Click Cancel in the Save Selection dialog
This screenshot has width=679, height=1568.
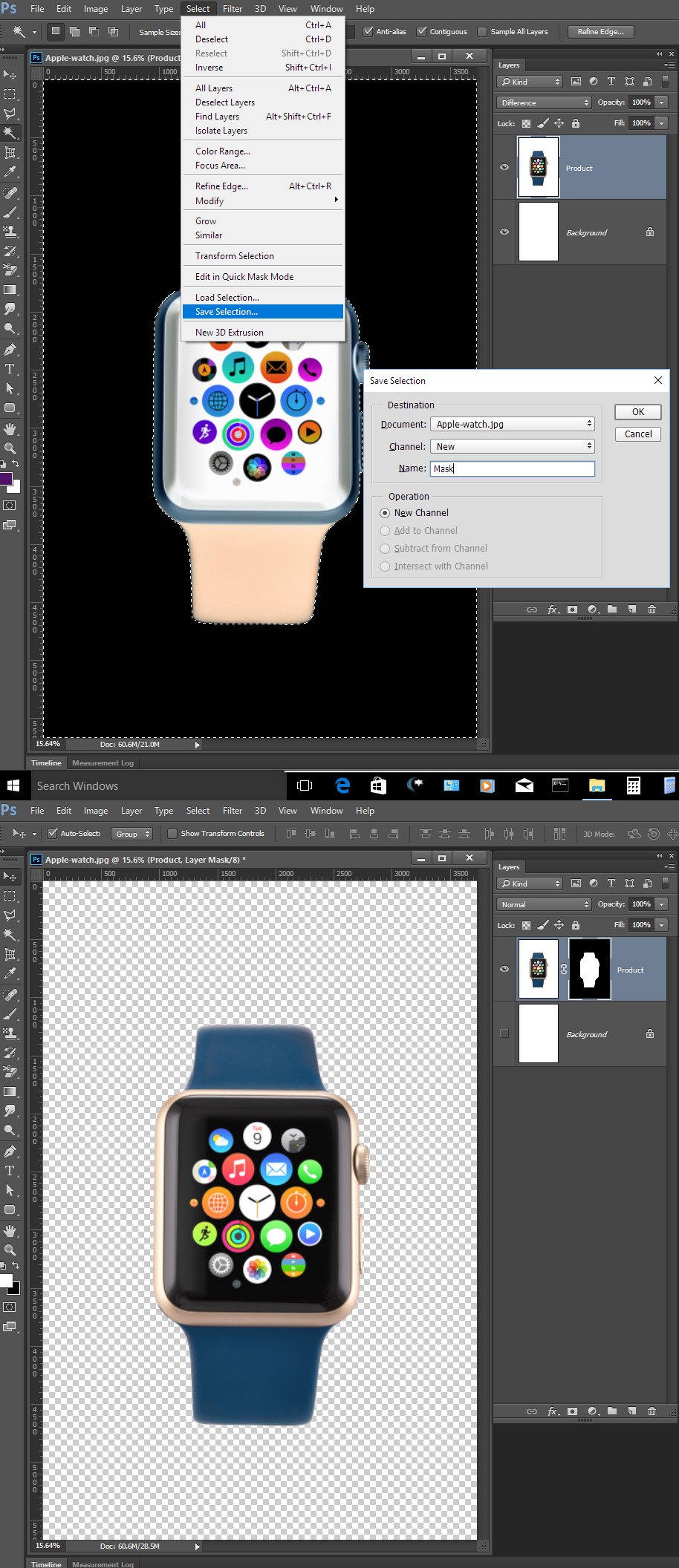[638, 434]
